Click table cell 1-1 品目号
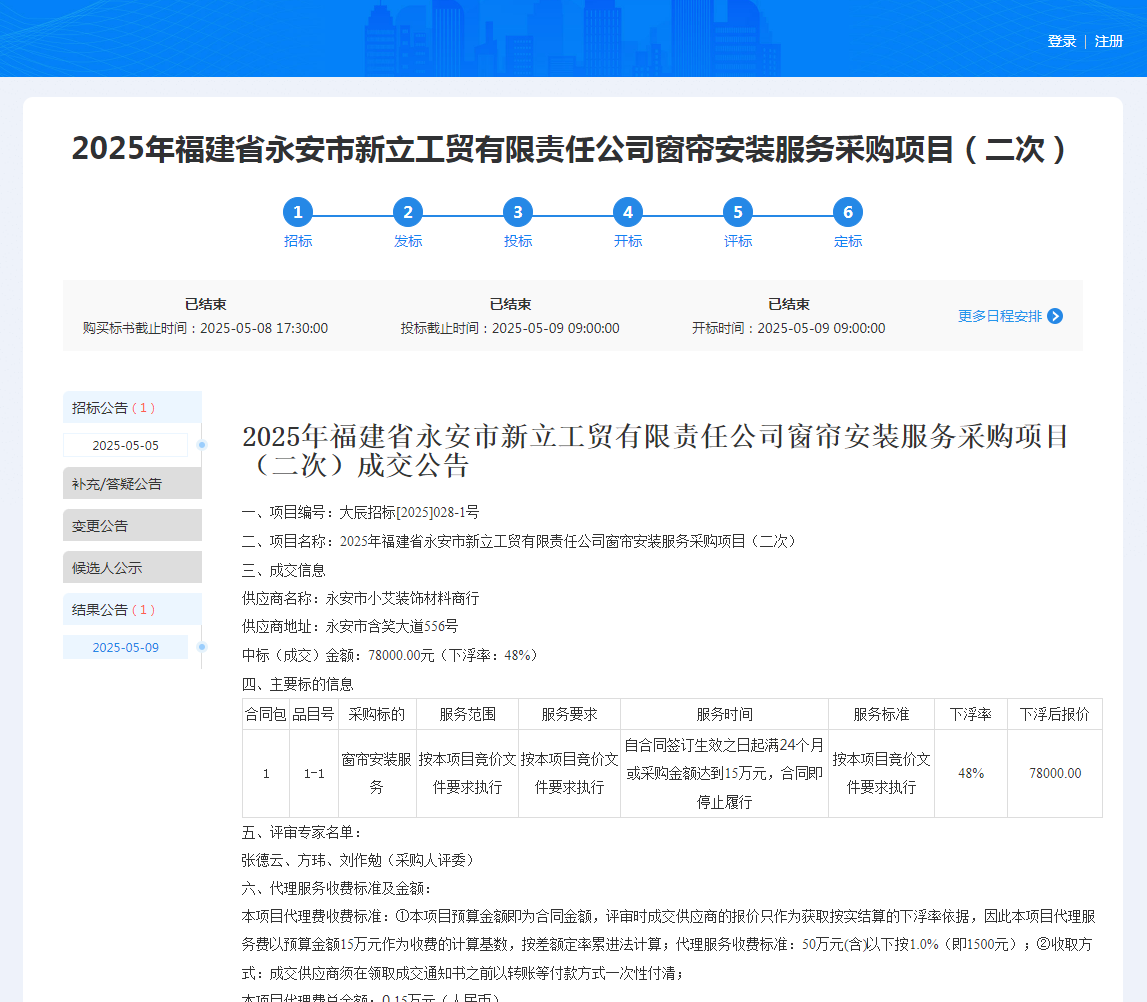The image size is (1147, 1002). tap(314, 773)
